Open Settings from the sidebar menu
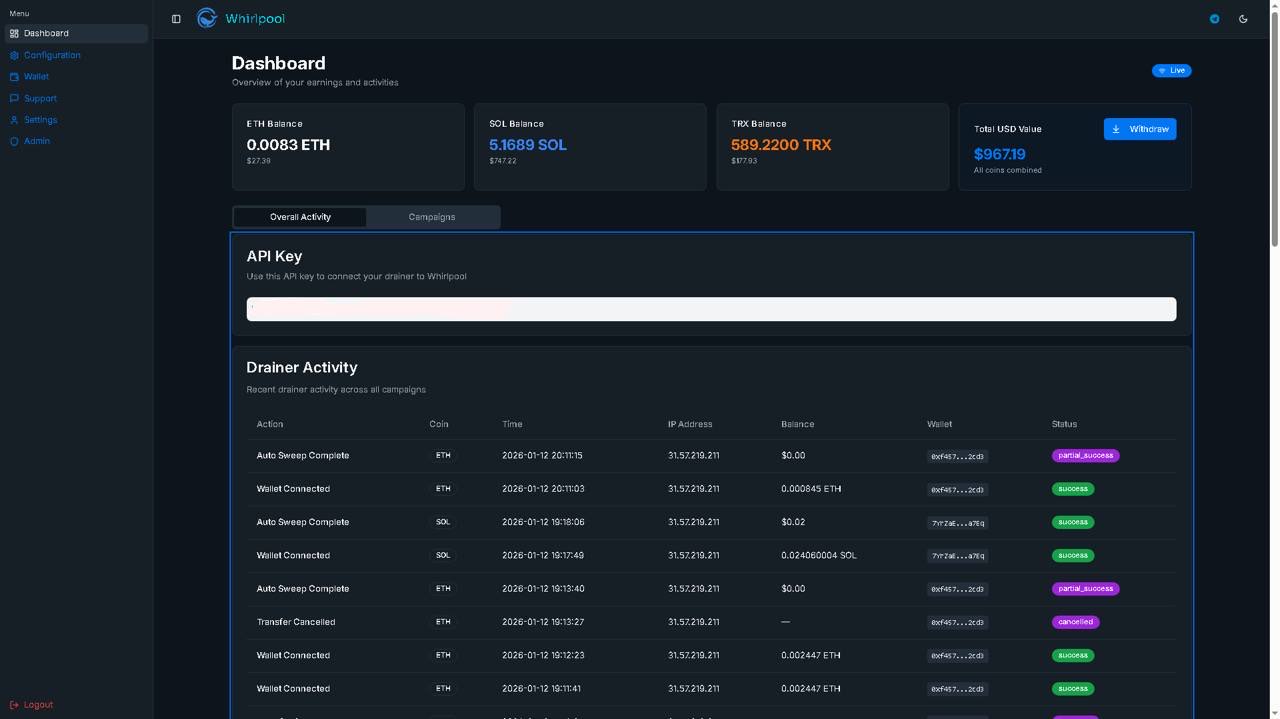1280x719 pixels. pos(40,120)
